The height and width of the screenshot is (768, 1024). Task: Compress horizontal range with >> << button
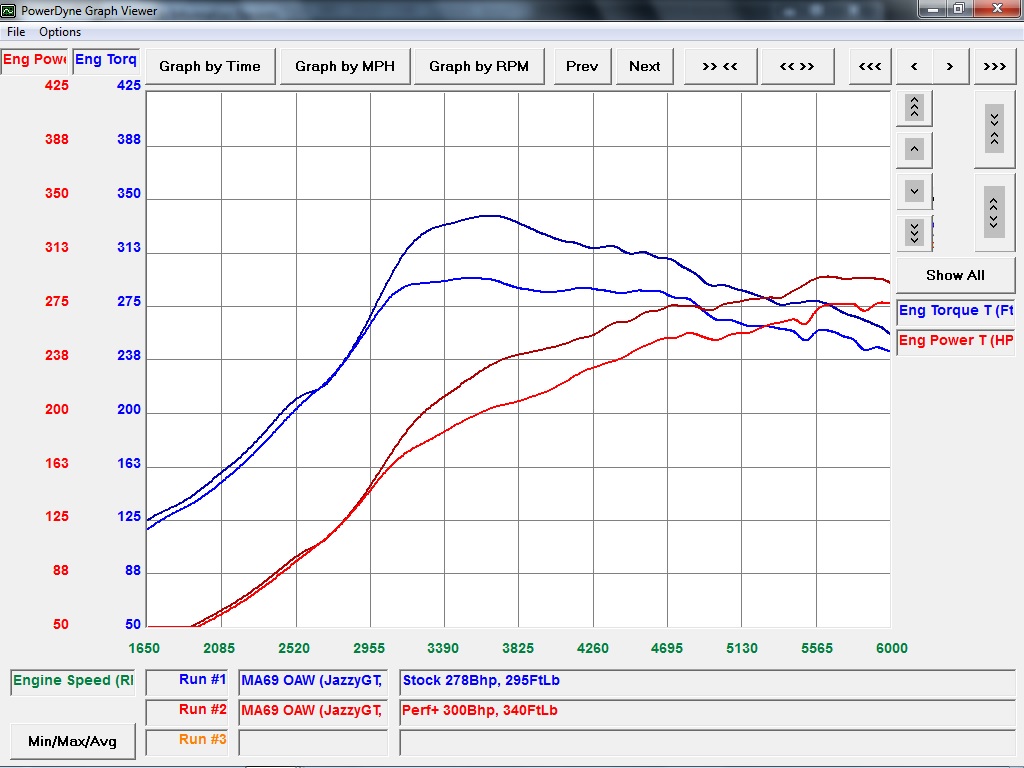coord(720,67)
